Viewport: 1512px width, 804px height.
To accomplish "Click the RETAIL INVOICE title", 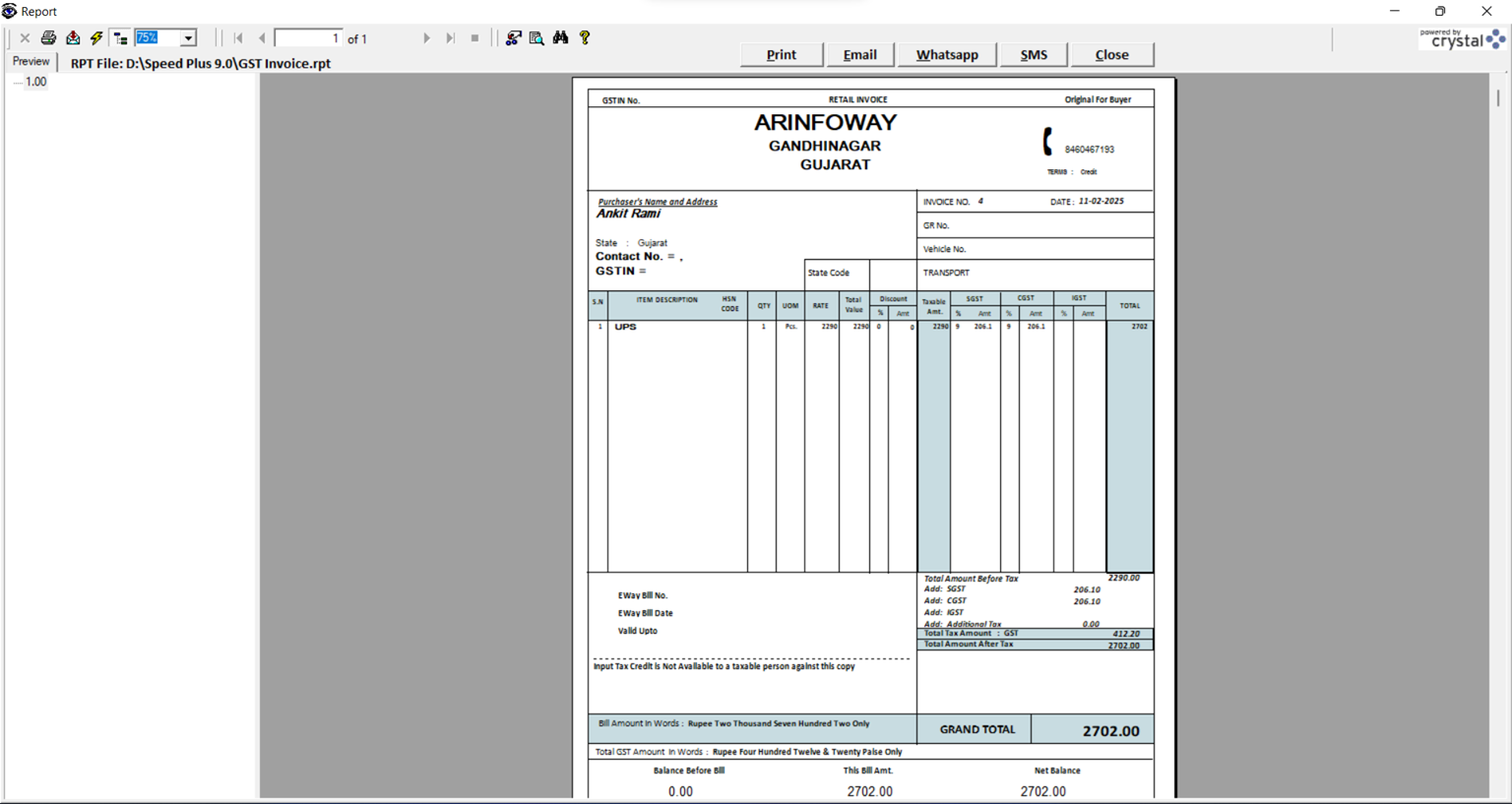I will click(857, 99).
